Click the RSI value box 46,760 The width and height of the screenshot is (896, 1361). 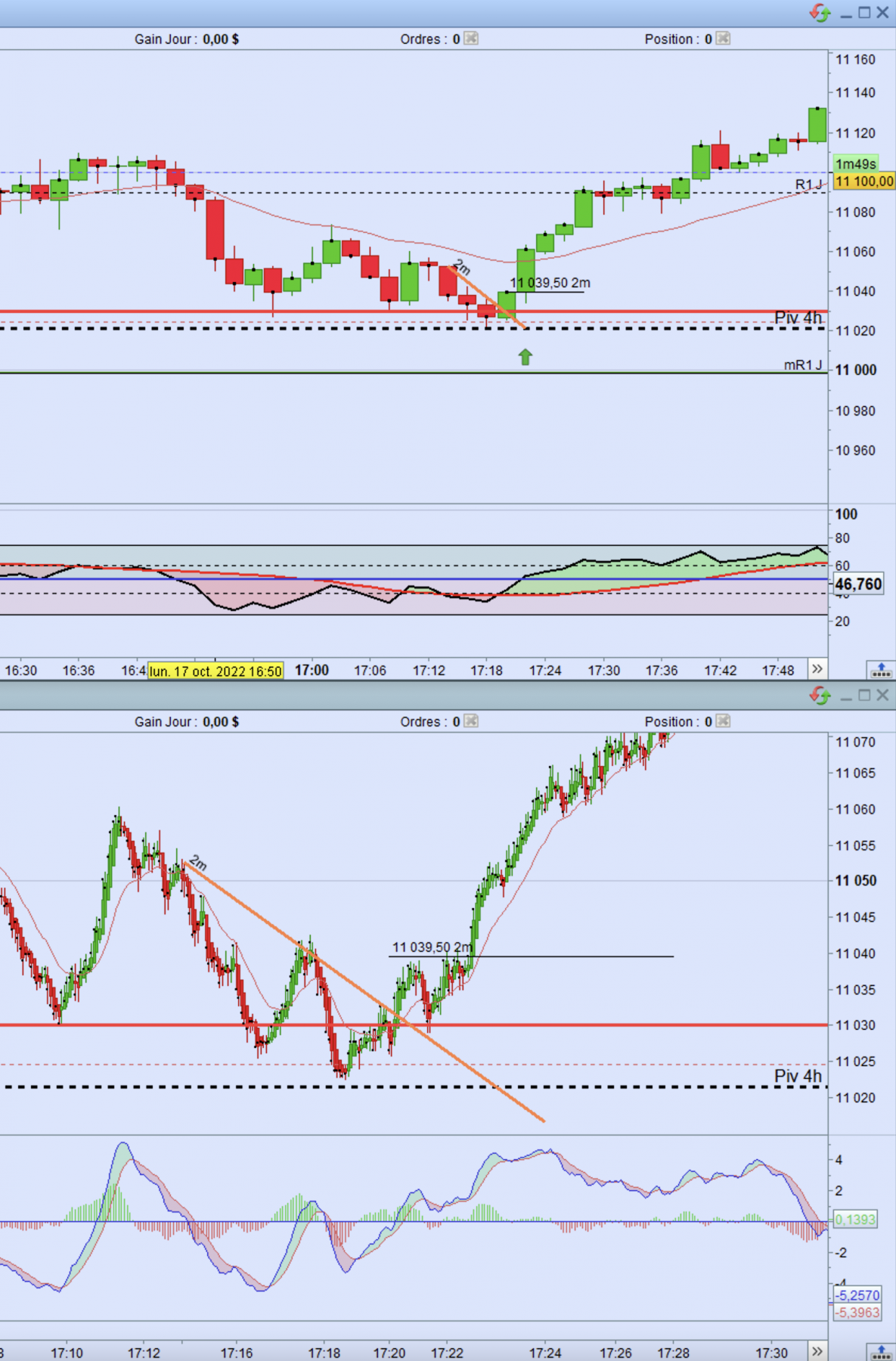pos(858,584)
